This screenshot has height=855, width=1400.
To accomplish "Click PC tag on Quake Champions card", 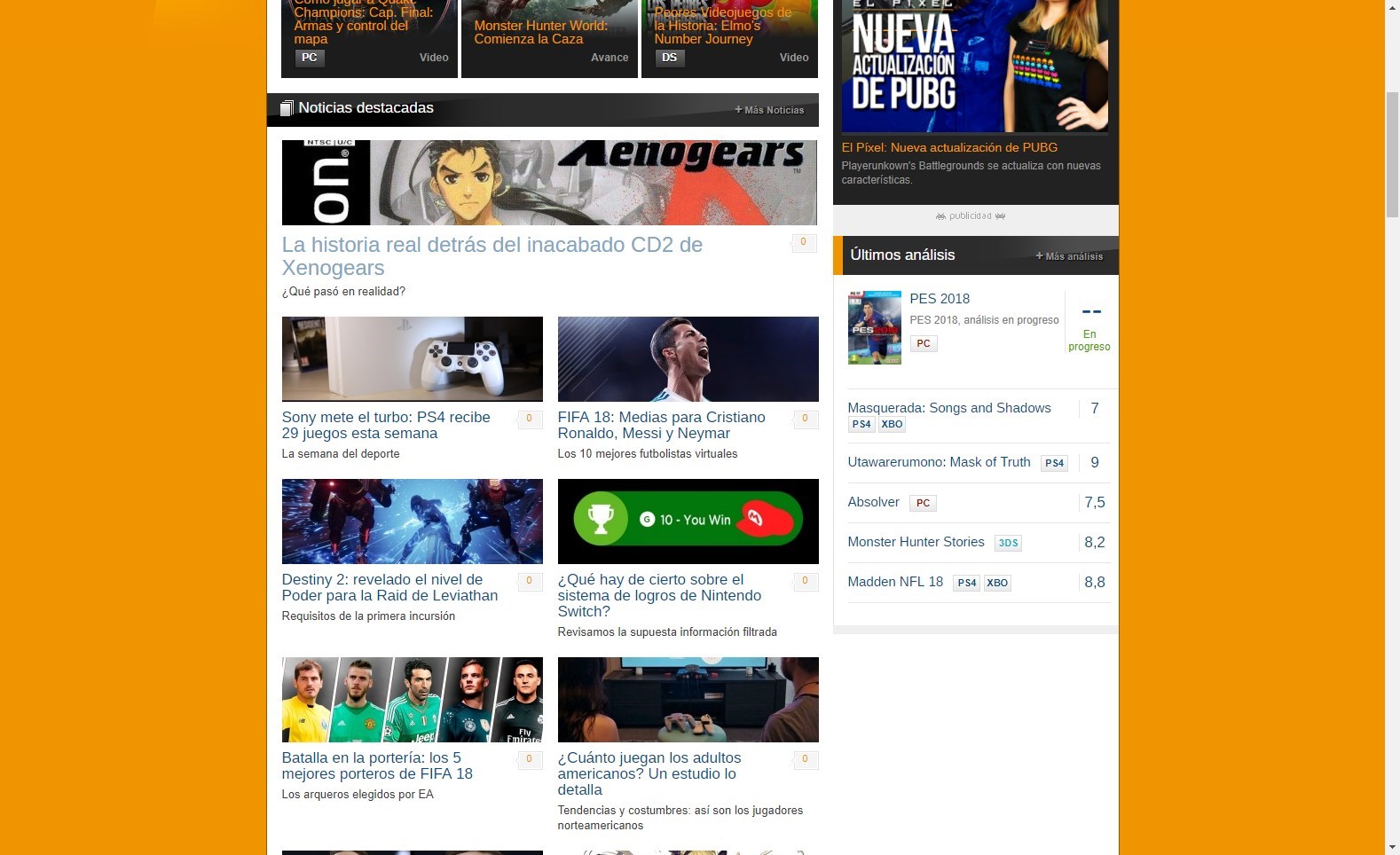I will point(310,58).
